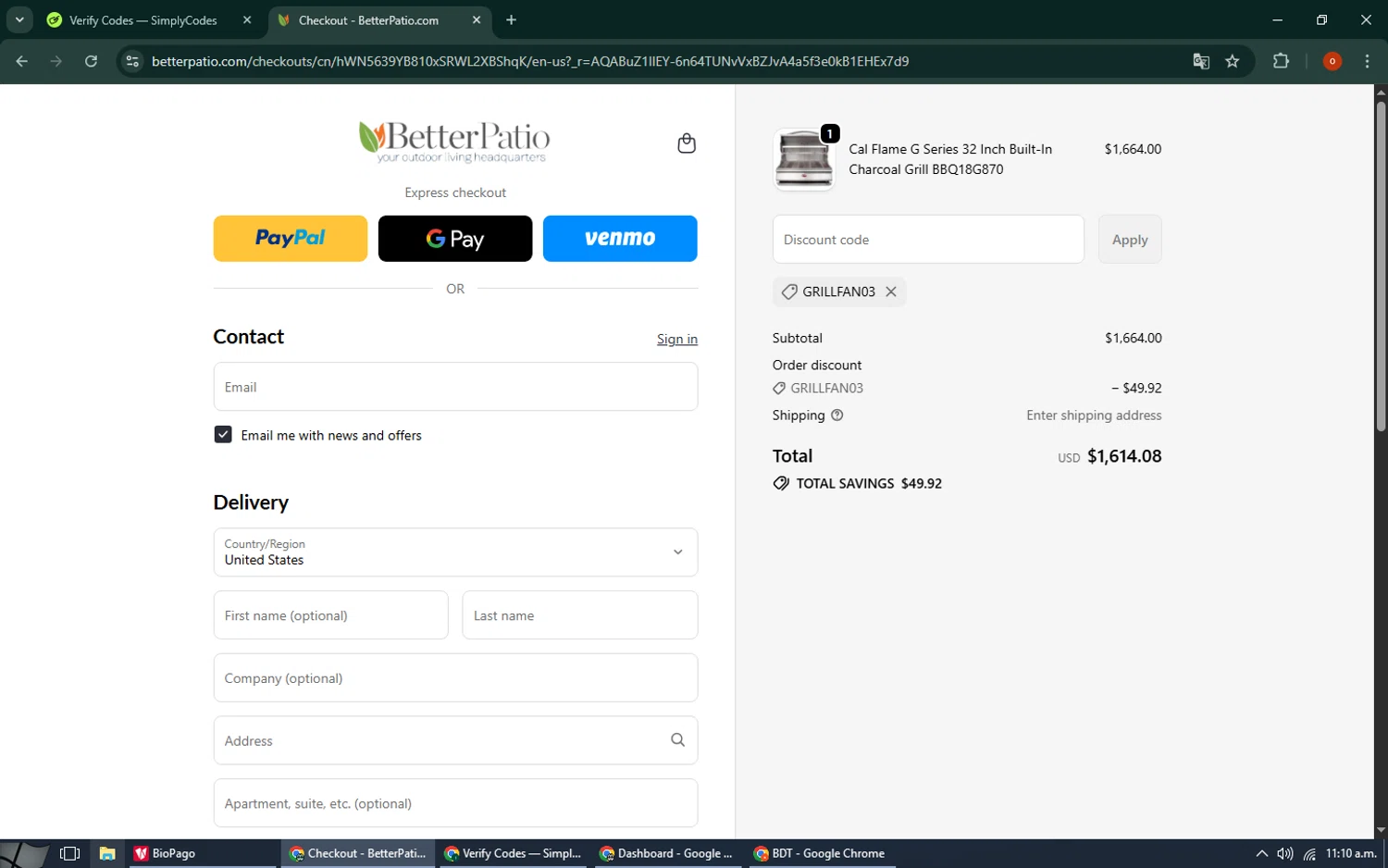Open the shopping bag cart icon

tap(687, 143)
